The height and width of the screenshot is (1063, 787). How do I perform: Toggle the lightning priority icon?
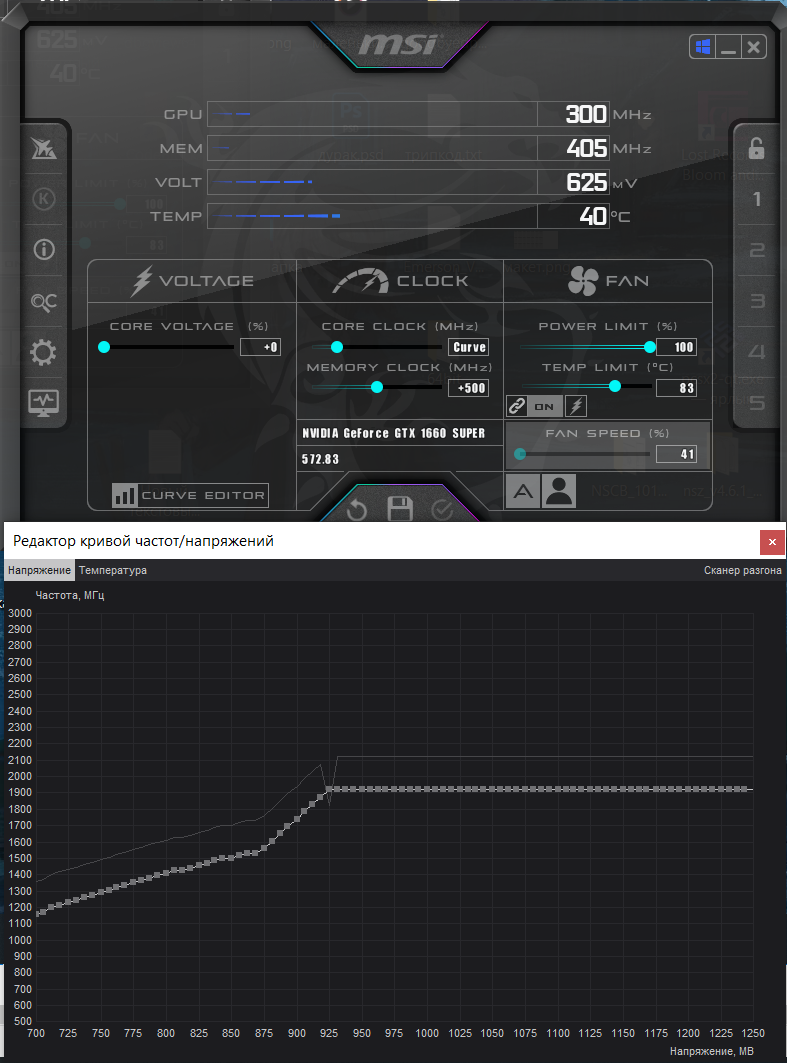click(x=576, y=406)
